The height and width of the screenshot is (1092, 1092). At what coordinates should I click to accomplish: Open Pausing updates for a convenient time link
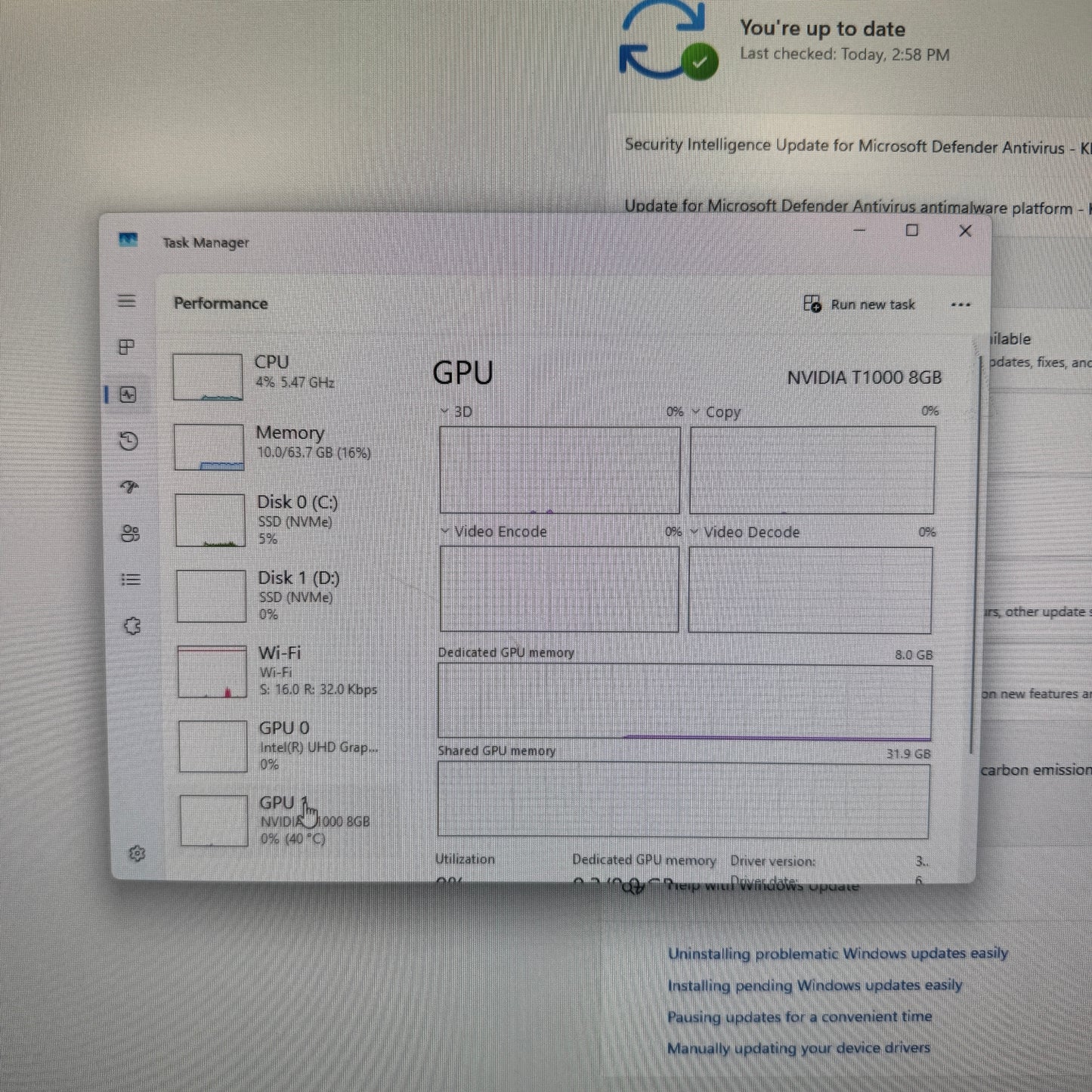pyautogui.click(x=800, y=1017)
